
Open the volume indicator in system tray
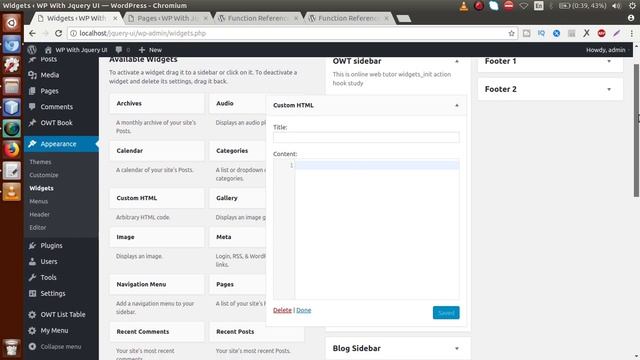[x=616, y=6]
